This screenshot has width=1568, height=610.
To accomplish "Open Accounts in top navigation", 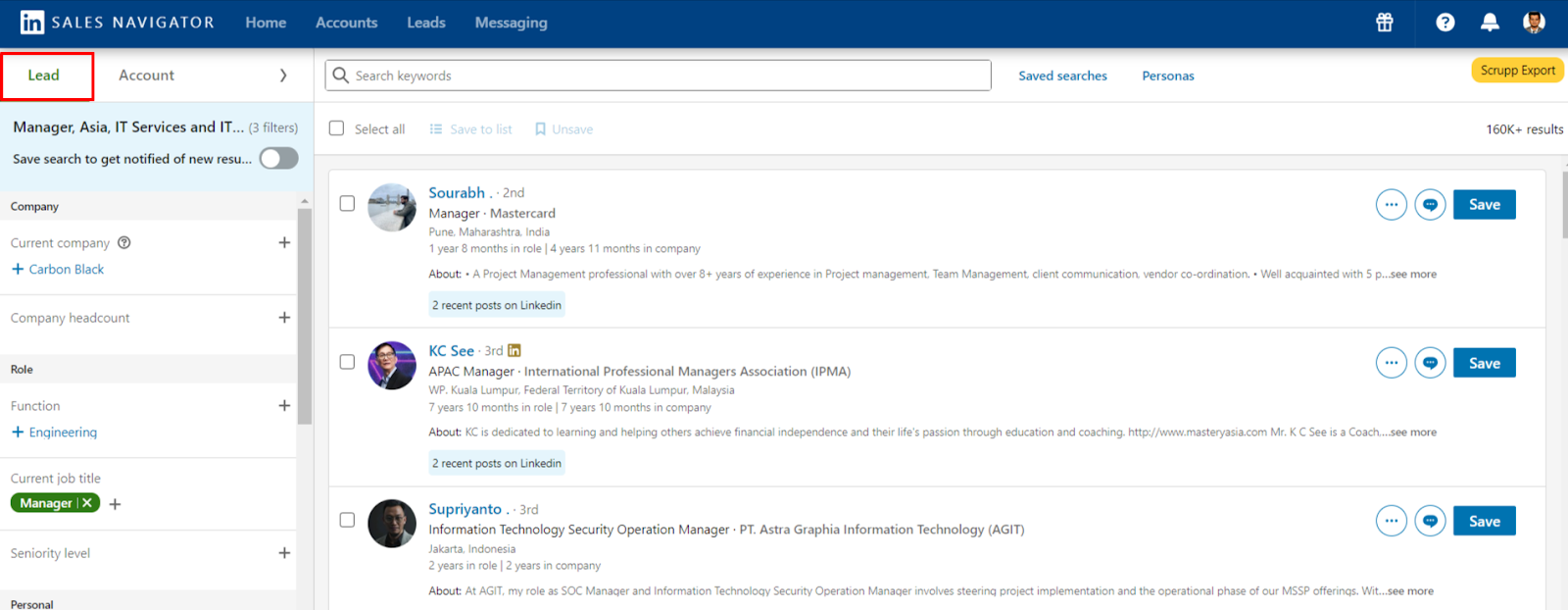I will (346, 23).
